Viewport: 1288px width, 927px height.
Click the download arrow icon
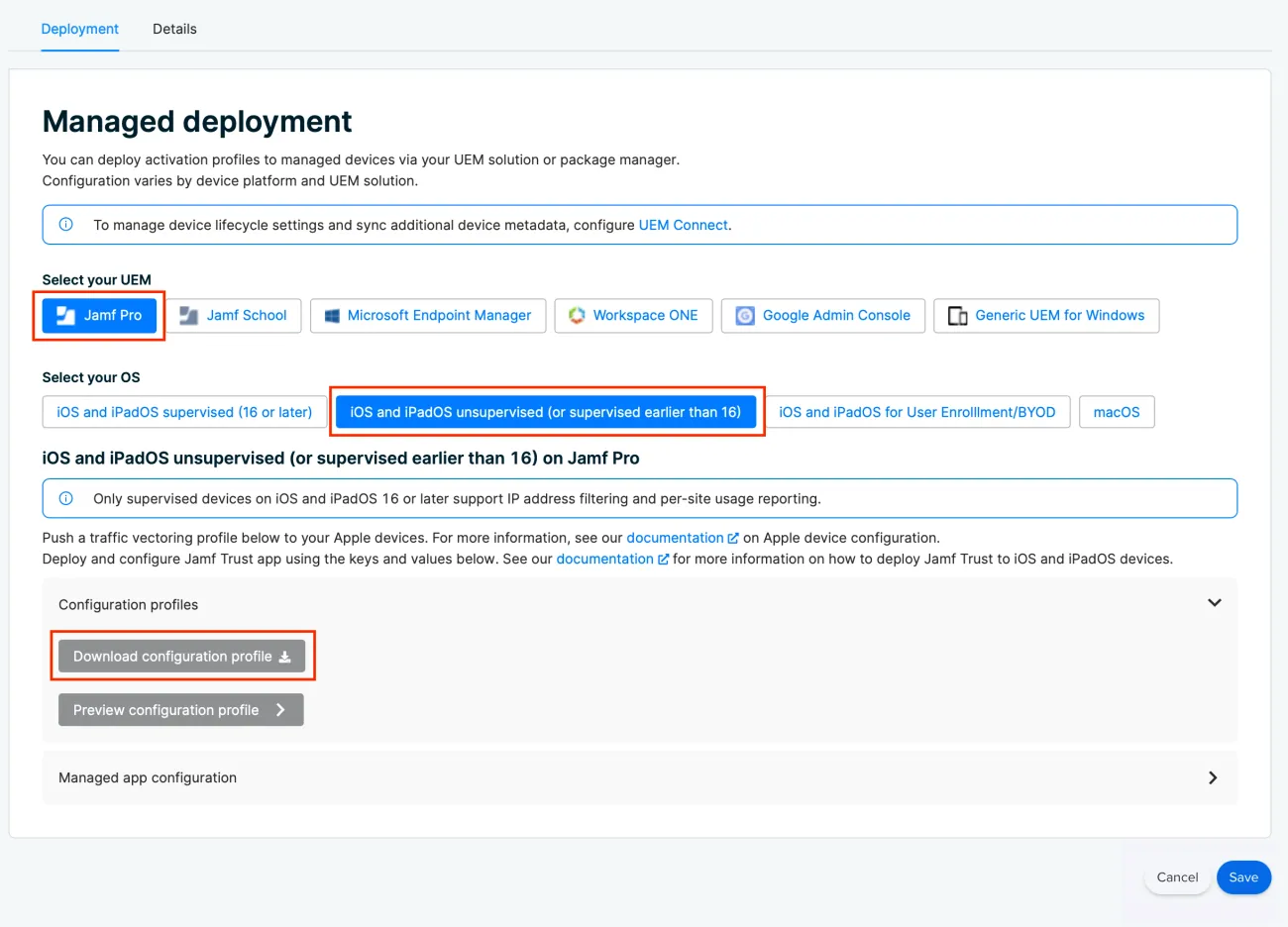[285, 657]
